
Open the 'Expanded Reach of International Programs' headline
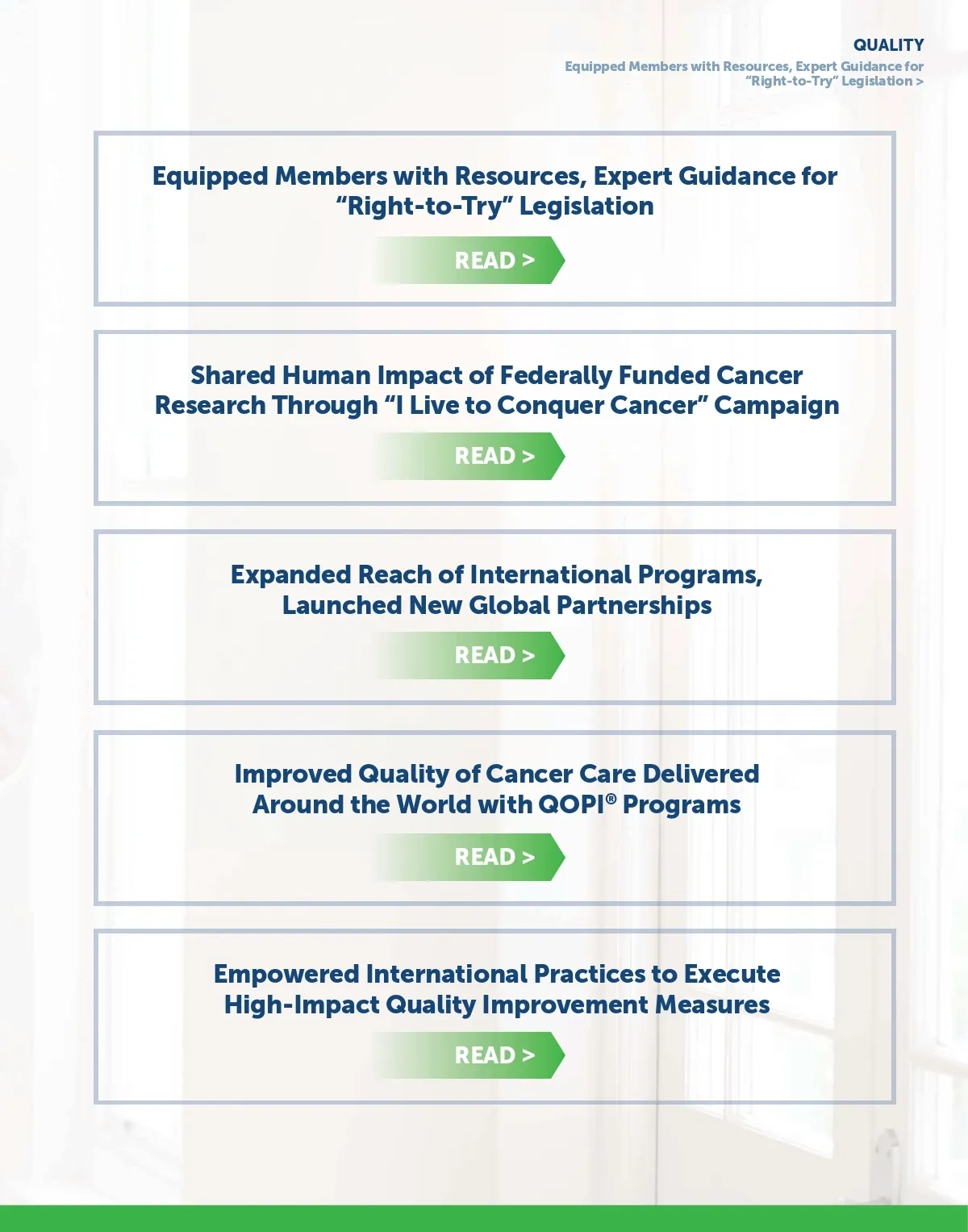pos(496,589)
